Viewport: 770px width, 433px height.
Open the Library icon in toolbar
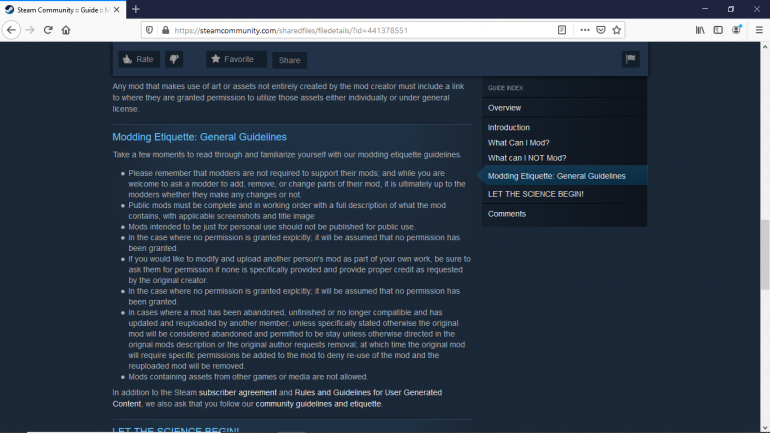click(700, 30)
